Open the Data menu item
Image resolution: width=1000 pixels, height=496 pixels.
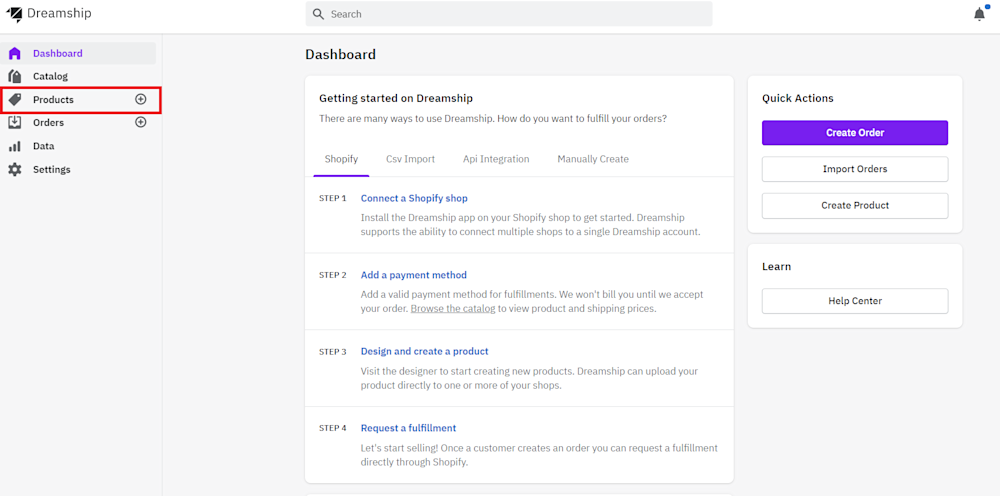coord(79,146)
